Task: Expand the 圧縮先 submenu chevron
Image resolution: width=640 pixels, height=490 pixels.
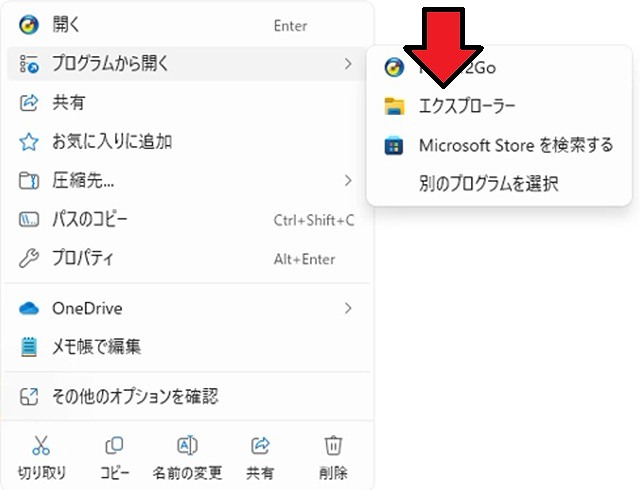Action: tap(347, 181)
